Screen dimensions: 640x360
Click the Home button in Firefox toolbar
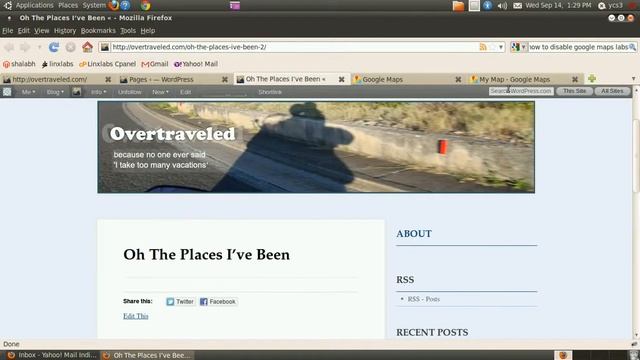click(87, 47)
